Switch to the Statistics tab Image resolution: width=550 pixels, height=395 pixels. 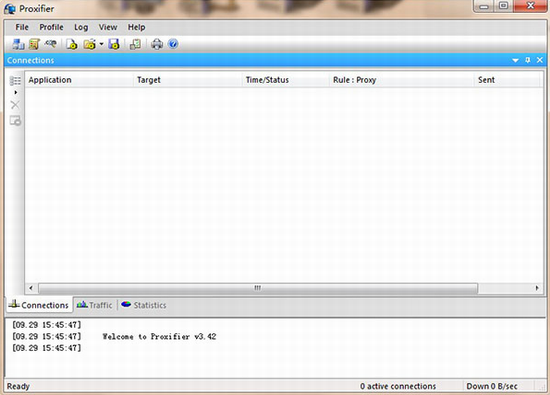pyautogui.click(x=144, y=305)
